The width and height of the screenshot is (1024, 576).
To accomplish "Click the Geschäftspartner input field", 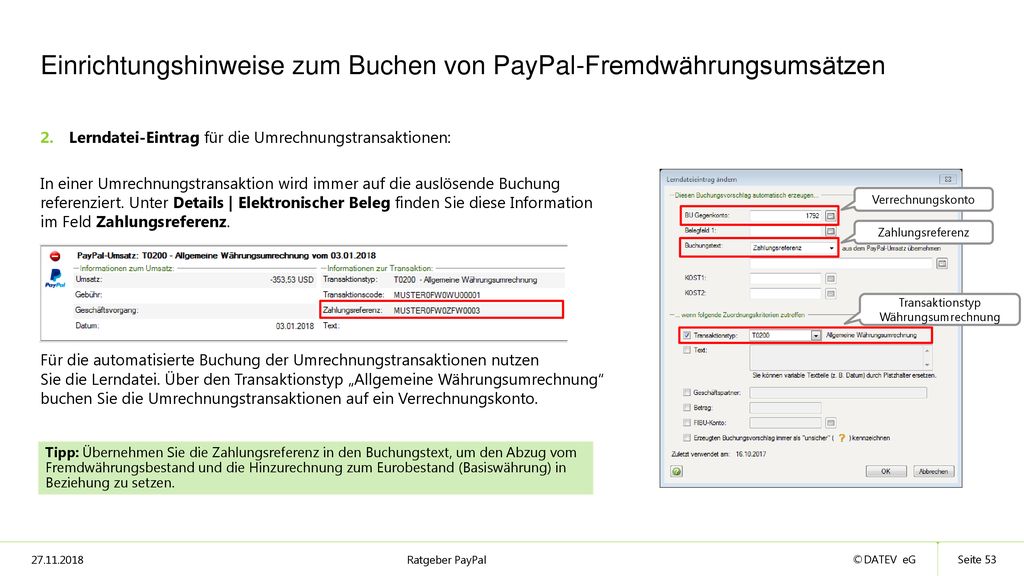I will coord(838,392).
